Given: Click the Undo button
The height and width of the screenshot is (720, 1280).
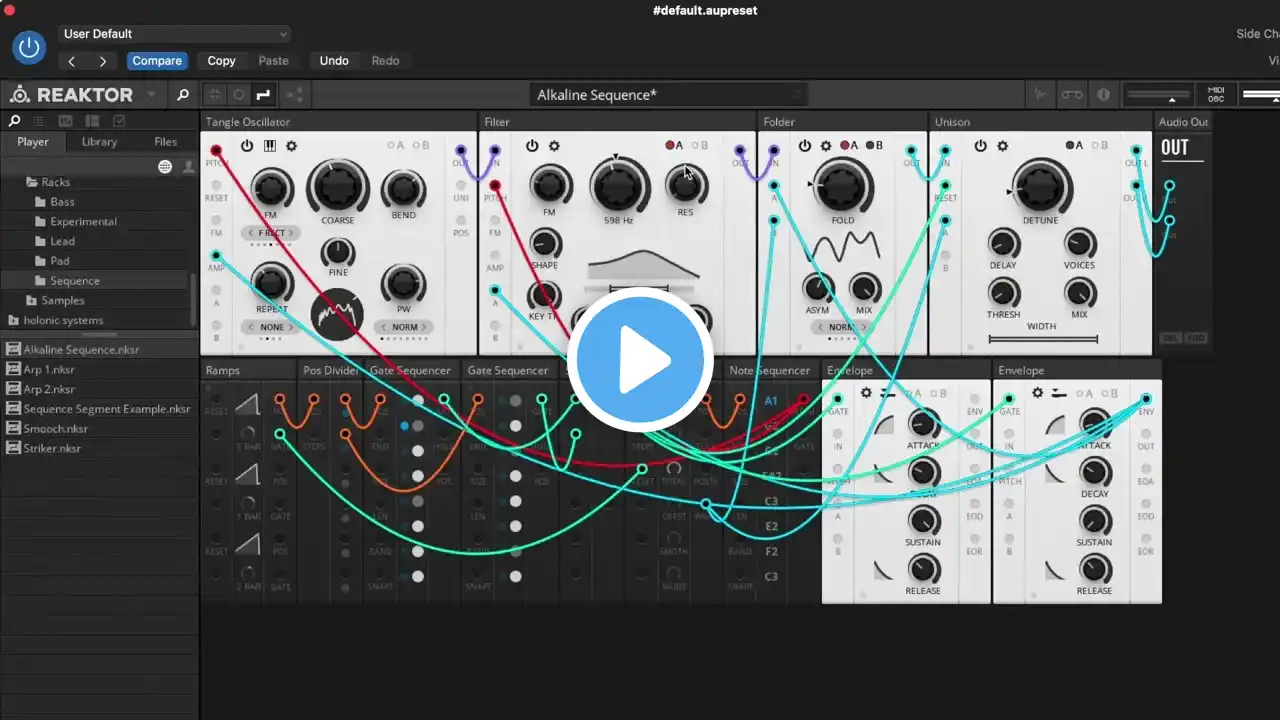Looking at the screenshot, I should pyautogui.click(x=334, y=61).
